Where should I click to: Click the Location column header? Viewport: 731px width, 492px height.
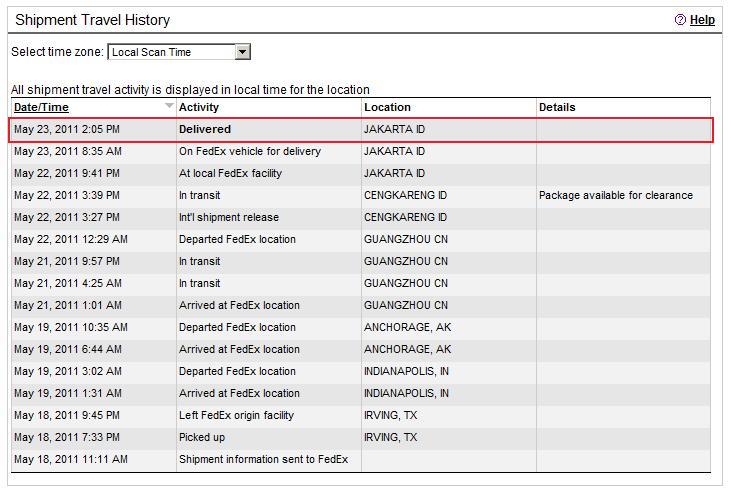[387, 107]
